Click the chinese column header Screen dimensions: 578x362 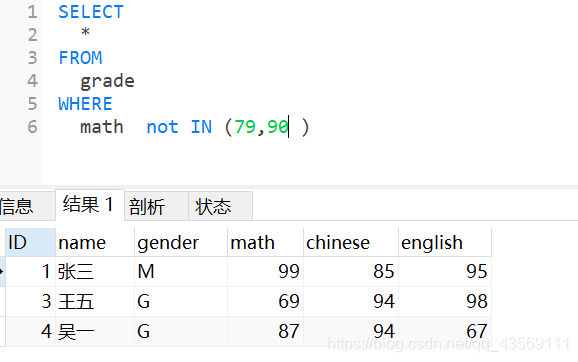[351, 243]
